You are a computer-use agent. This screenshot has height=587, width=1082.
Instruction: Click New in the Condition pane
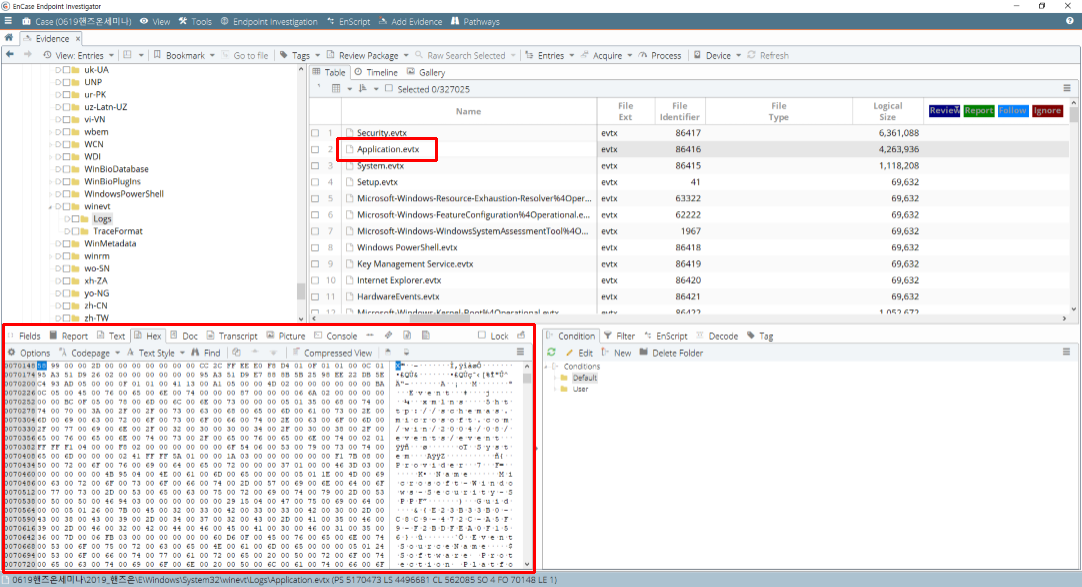click(616, 352)
